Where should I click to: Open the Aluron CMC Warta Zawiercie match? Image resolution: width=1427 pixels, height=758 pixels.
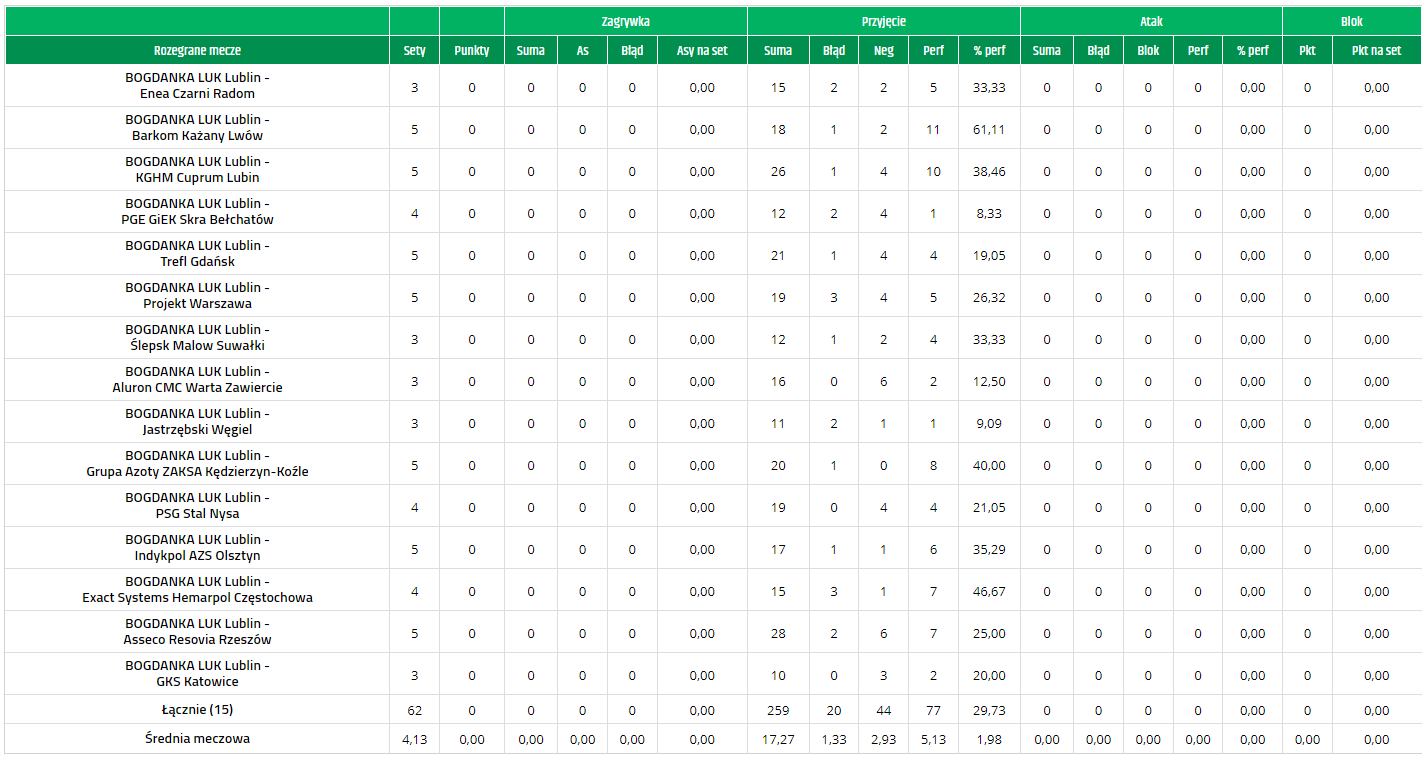197,380
